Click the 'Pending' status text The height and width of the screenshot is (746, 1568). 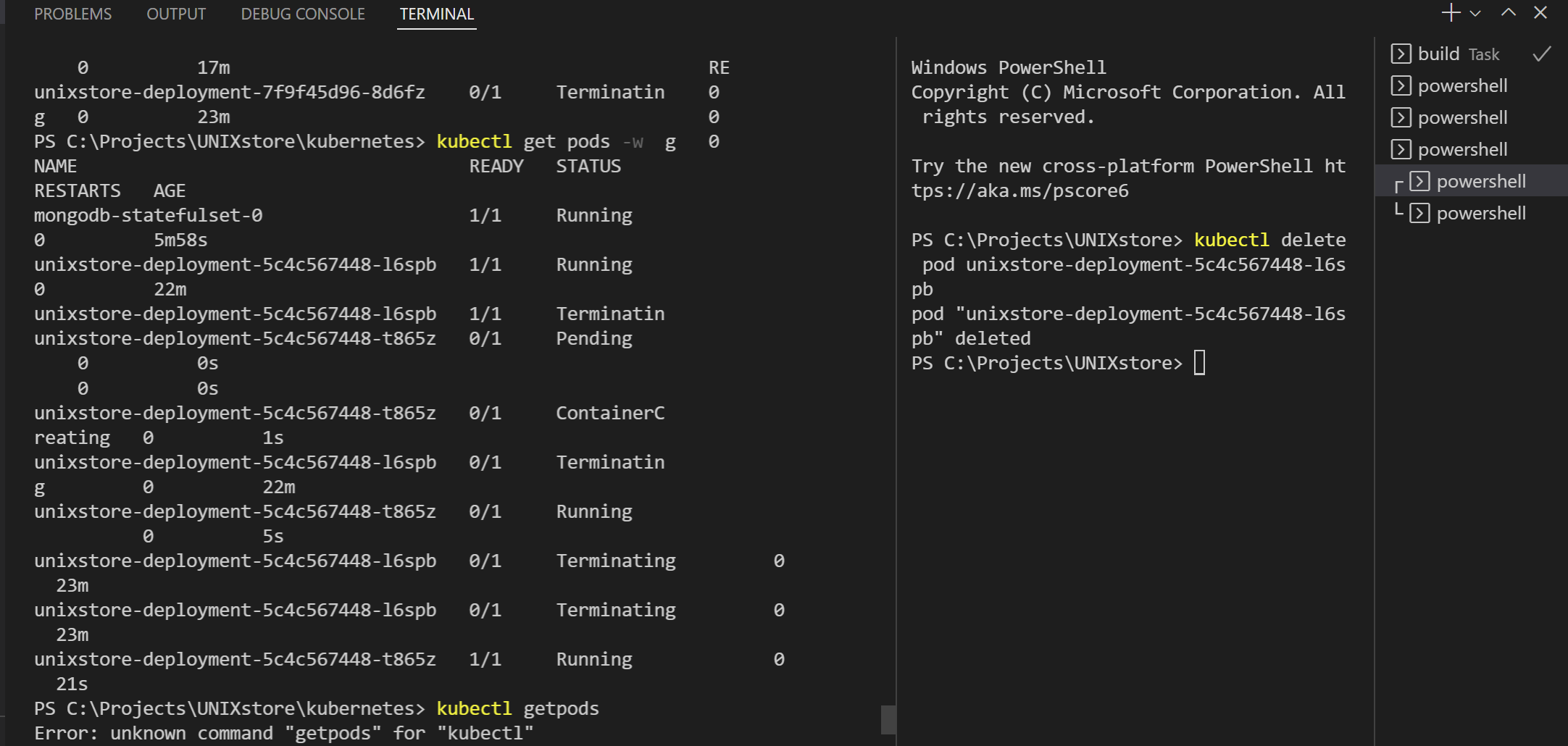(x=594, y=339)
